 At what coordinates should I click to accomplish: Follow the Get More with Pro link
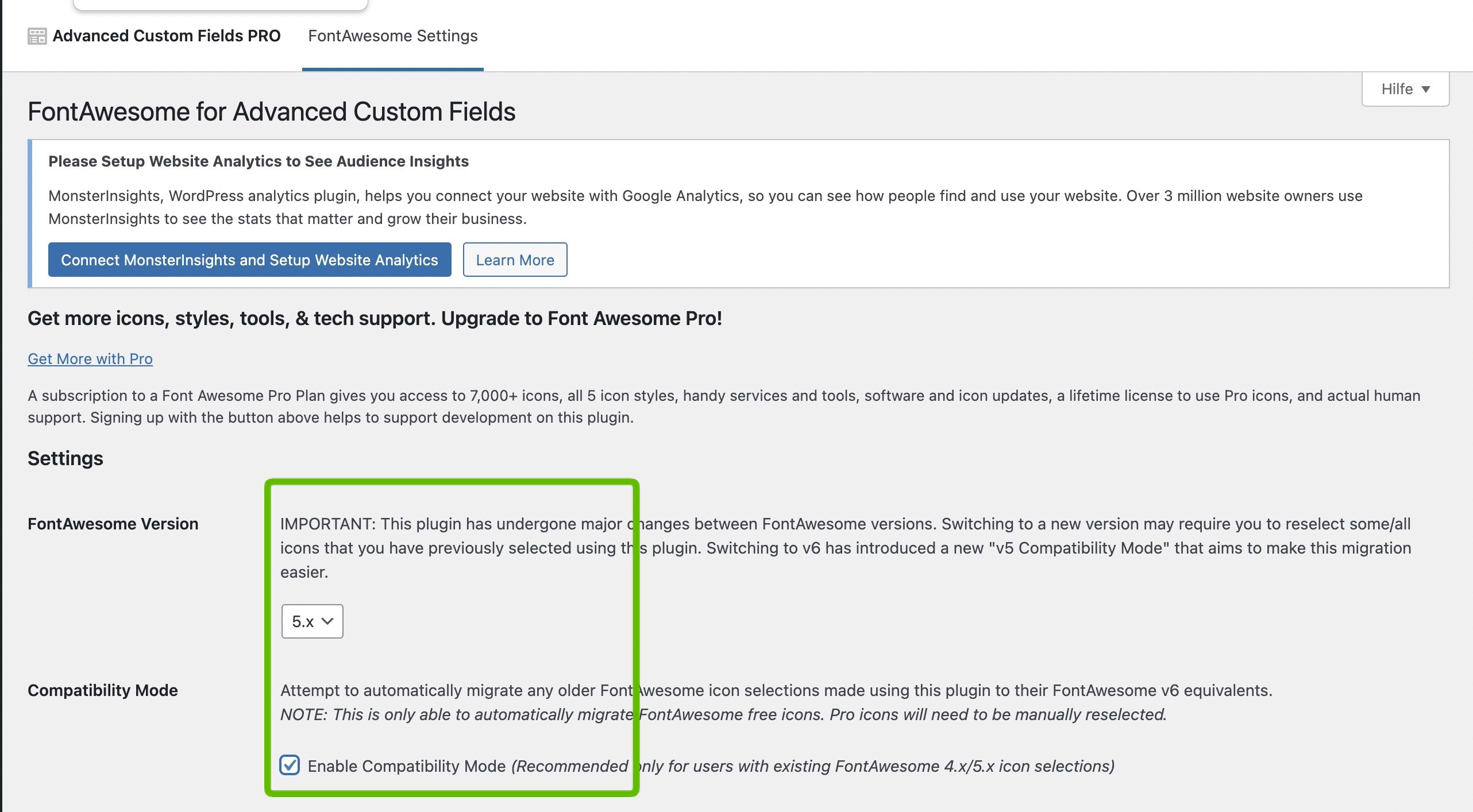(90, 359)
